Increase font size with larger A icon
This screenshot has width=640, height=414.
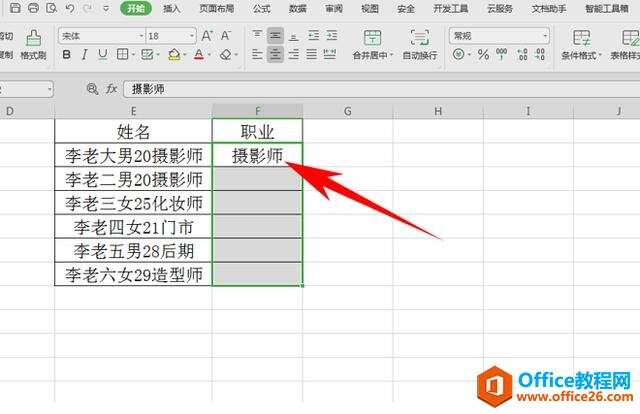click(x=207, y=36)
